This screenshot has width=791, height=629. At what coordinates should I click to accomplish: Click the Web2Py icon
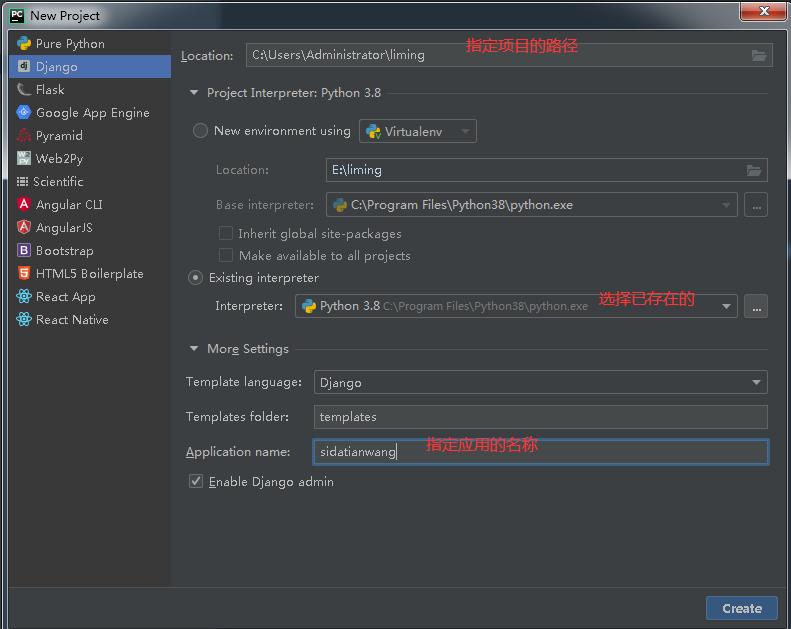coord(24,158)
